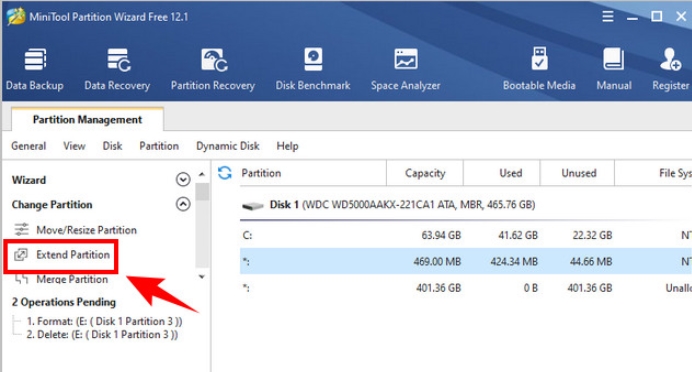Start the Disk Benchmark tool
Image resolution: width=692 pixels, height=372 pixels.
click(x=313, y=69)
